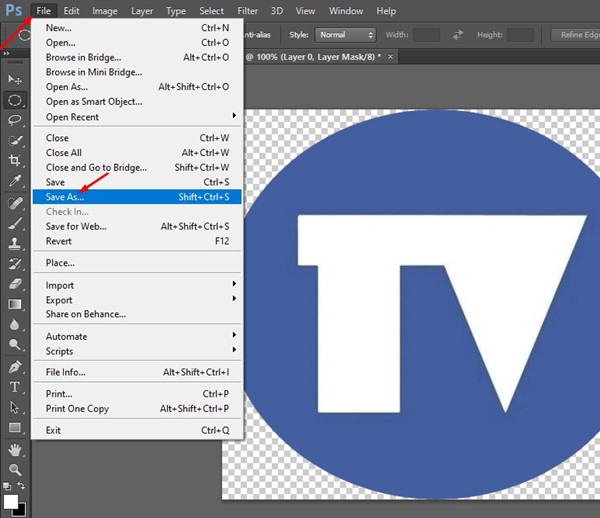Screen dimensions: 600x518
Task: Select the Eraser tool
Action: click(x=15, y=284)
